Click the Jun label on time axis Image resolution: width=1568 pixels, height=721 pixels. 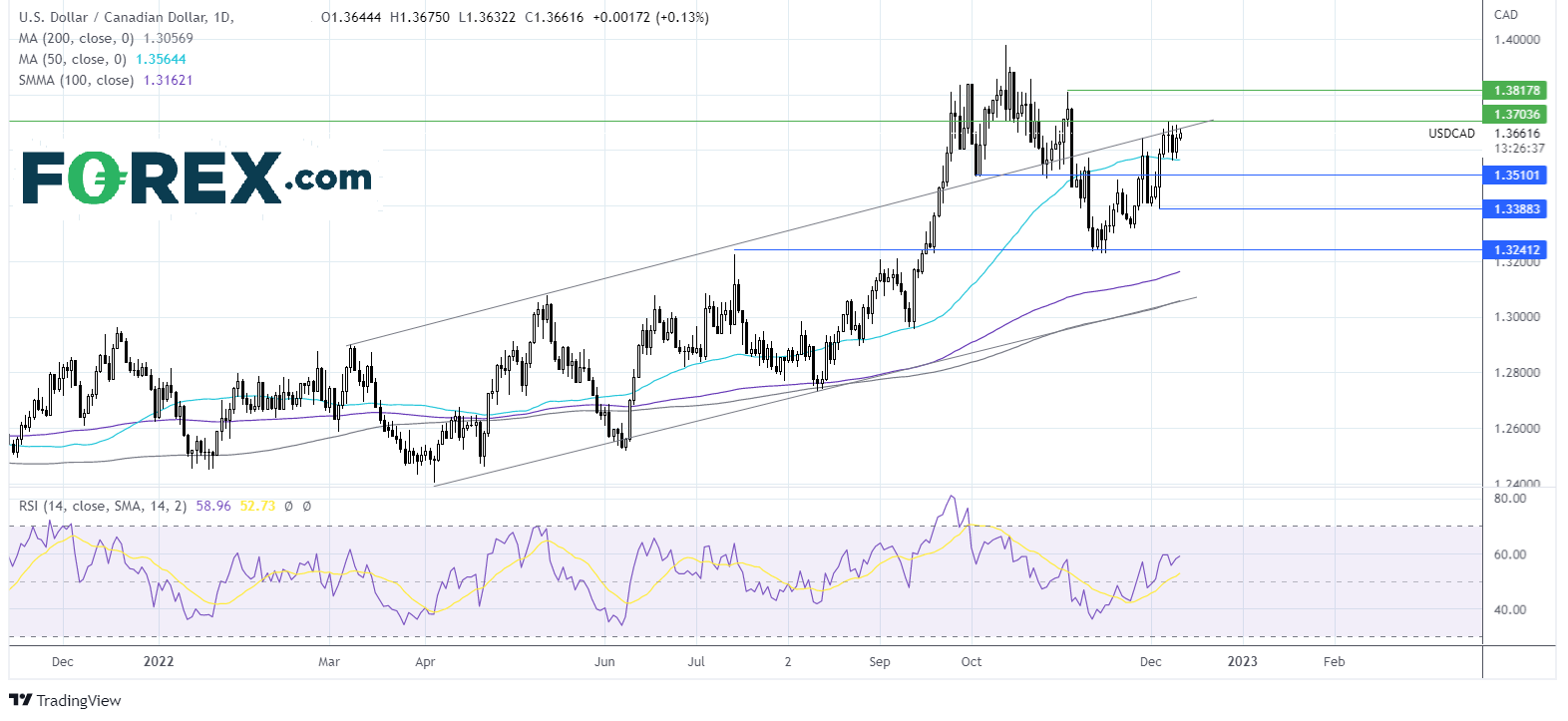[x=603, y=661]
